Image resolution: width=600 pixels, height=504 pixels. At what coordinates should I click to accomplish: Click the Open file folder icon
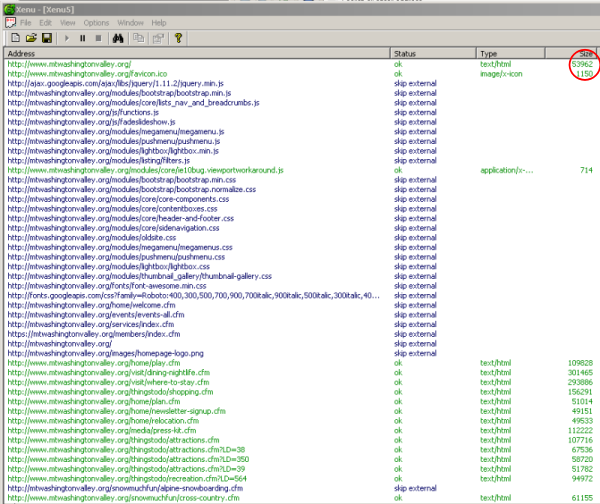click(31, 38)
